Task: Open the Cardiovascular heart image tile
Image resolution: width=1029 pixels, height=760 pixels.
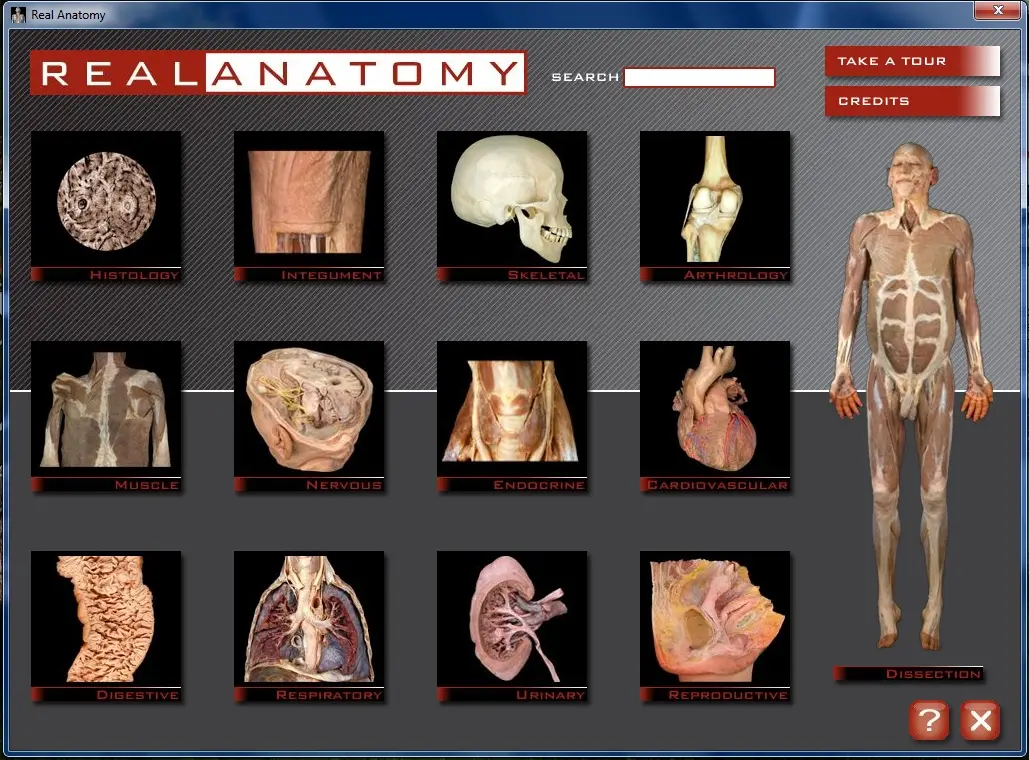Action: coord(715,416)
